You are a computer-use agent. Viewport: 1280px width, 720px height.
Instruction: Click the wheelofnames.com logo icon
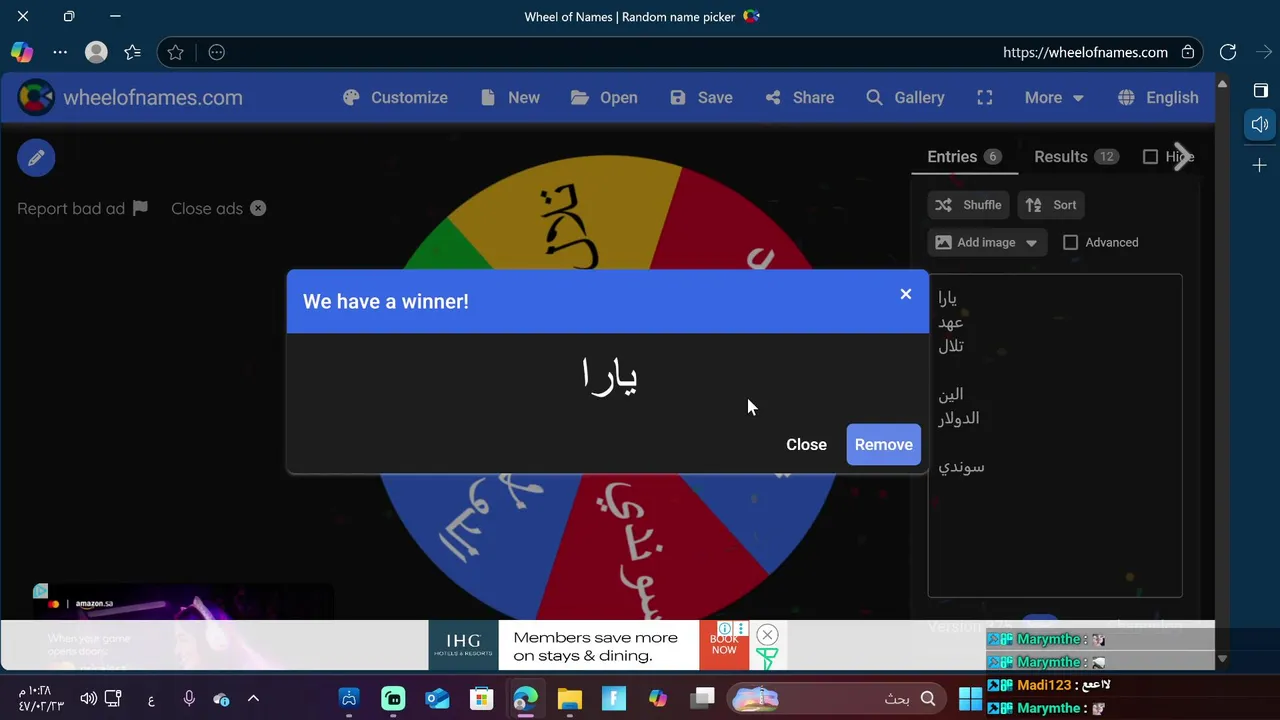tap(36, 97)
